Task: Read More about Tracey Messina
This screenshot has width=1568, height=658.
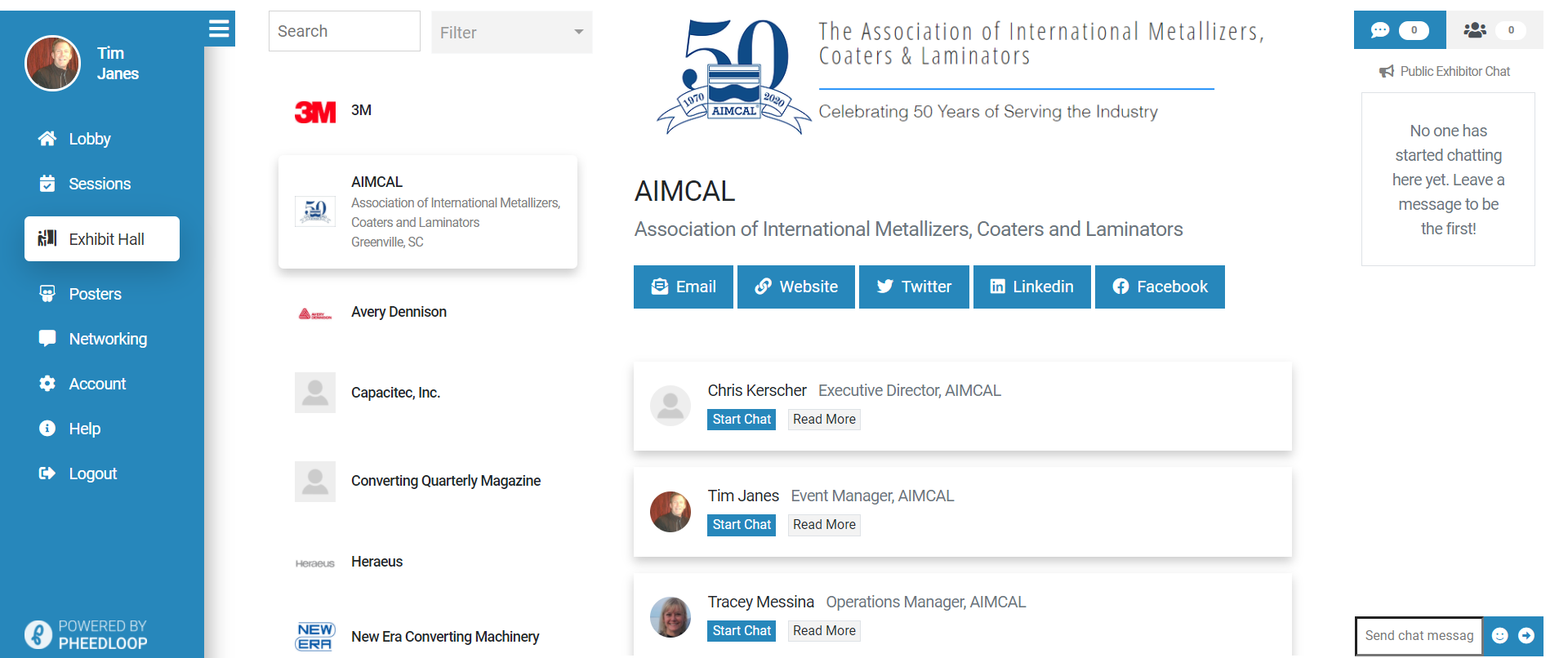Action: 824,630
